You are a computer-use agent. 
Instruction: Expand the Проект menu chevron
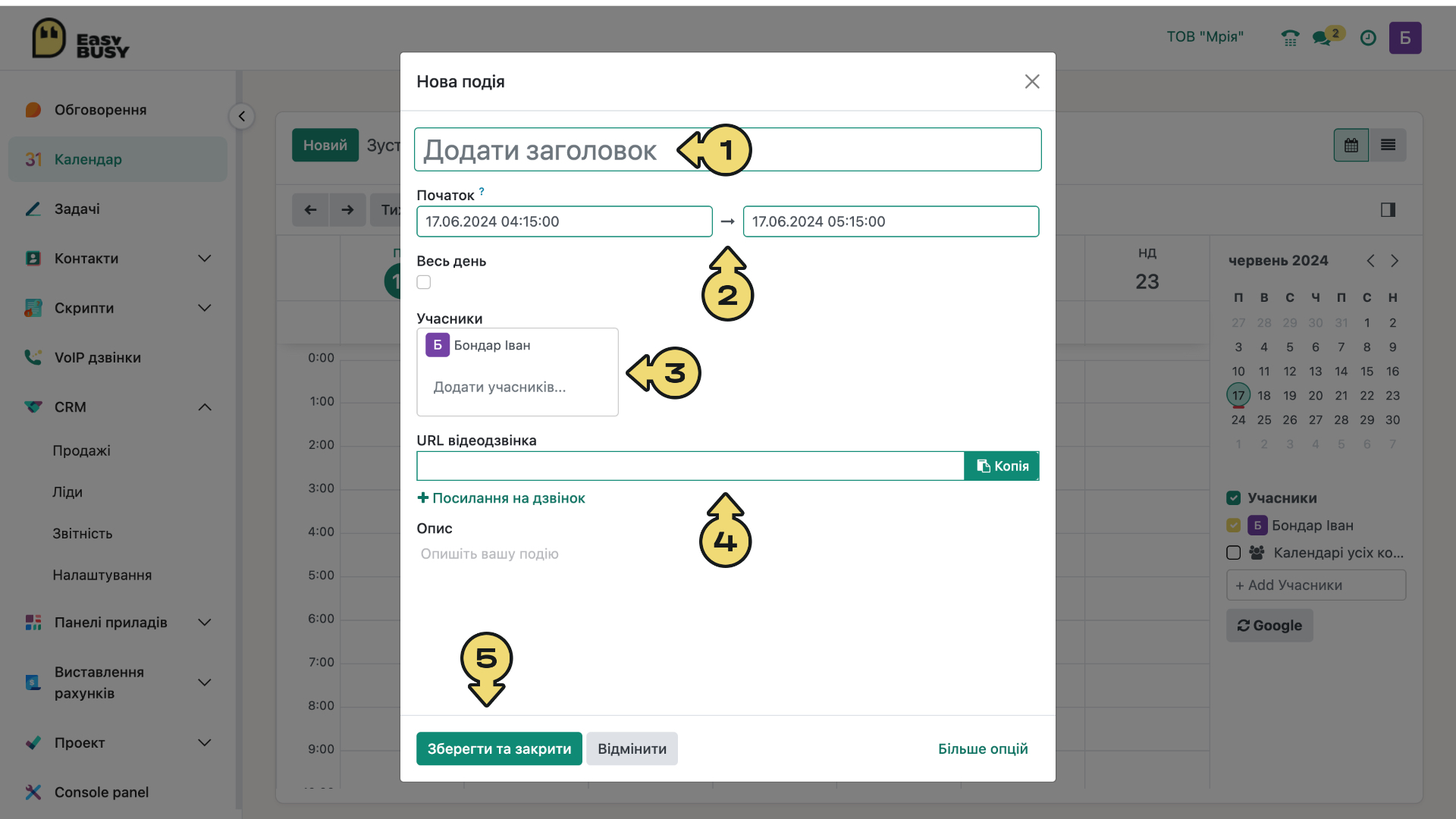pyautogui.click(x=205, y=742)
